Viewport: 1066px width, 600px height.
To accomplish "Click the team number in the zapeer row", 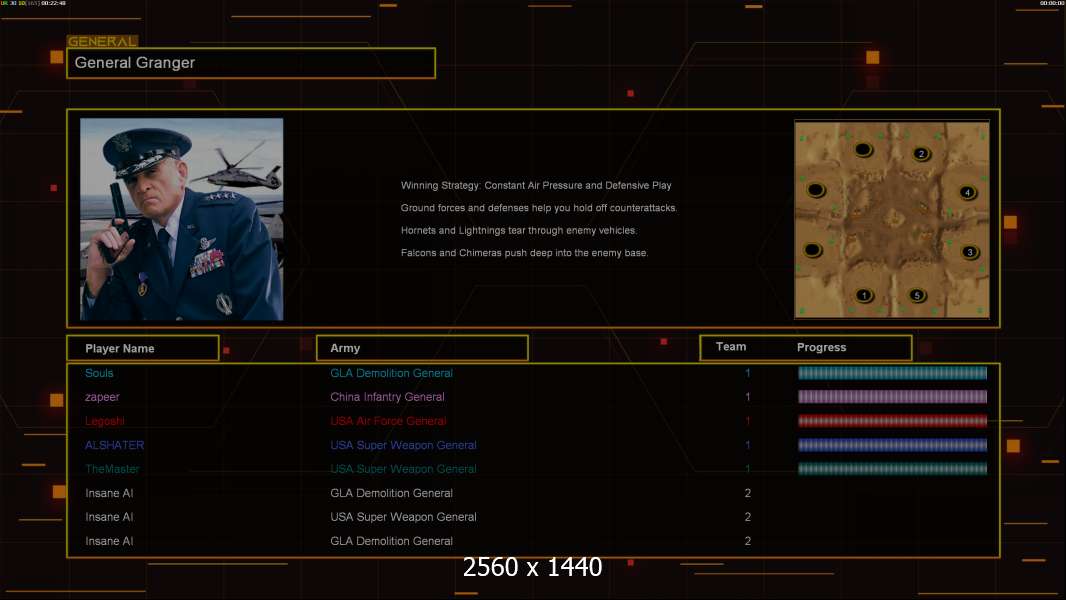I will coord(747,397).
